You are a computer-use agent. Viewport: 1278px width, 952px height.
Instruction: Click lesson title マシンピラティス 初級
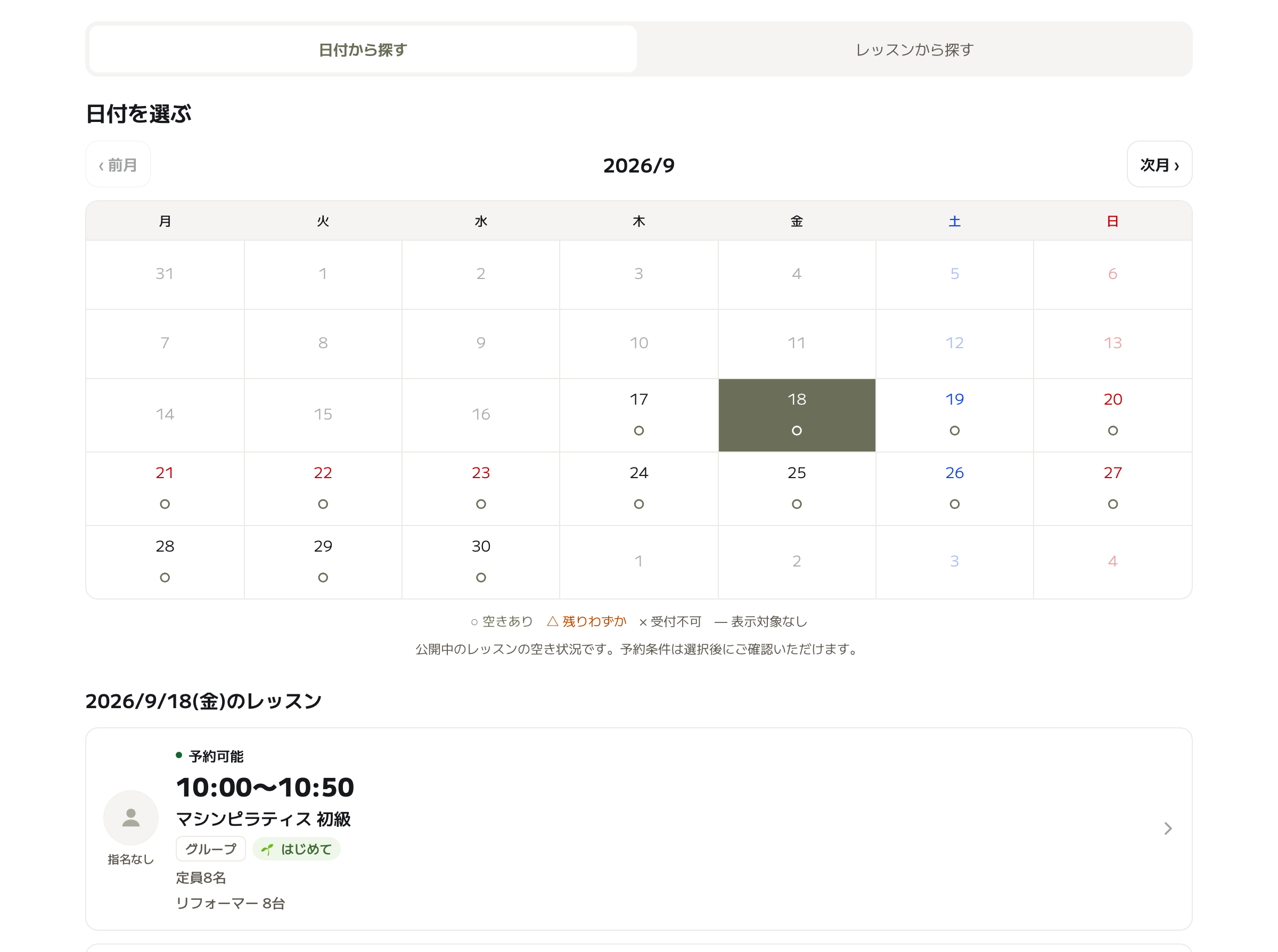point(263,819)
